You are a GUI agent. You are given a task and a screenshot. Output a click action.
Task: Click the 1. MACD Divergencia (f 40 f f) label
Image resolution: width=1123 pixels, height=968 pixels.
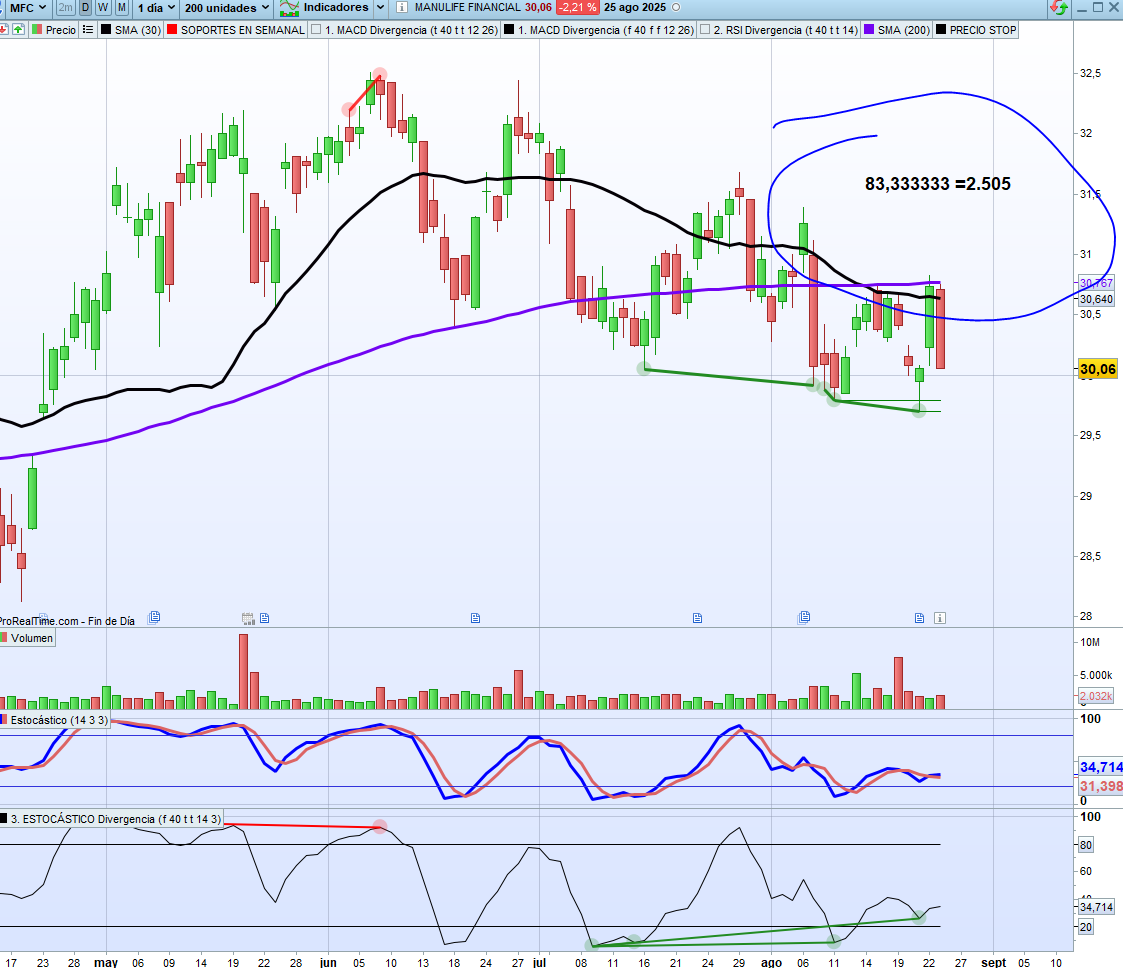point(605,30)
